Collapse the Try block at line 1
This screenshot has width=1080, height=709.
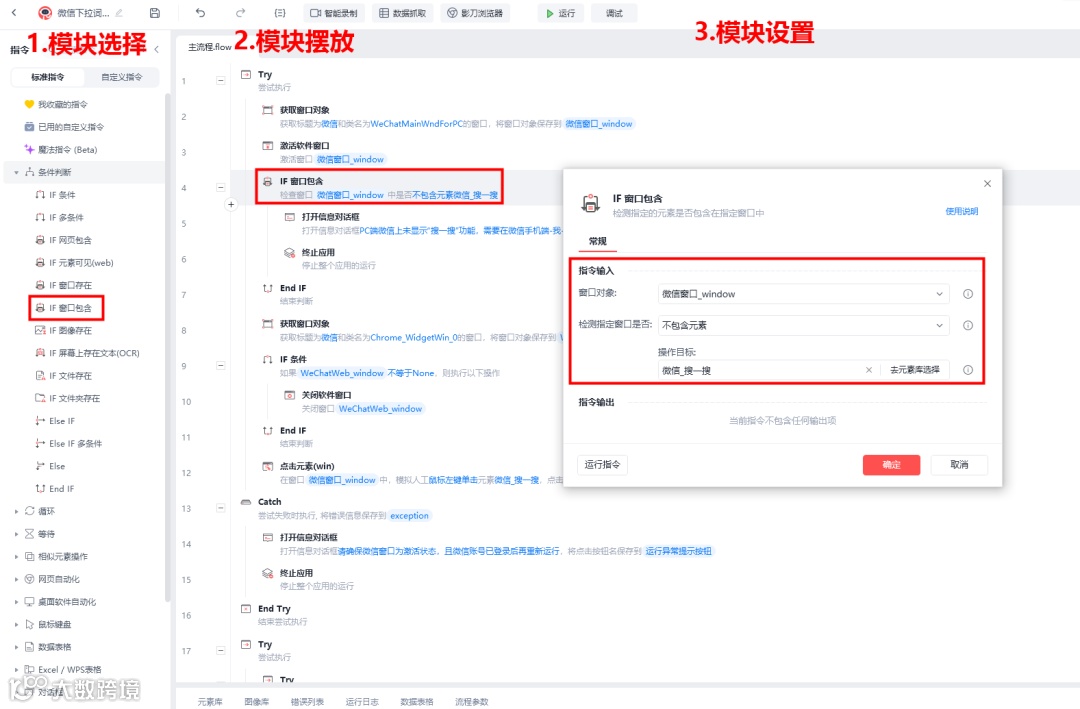coord(220,81)
